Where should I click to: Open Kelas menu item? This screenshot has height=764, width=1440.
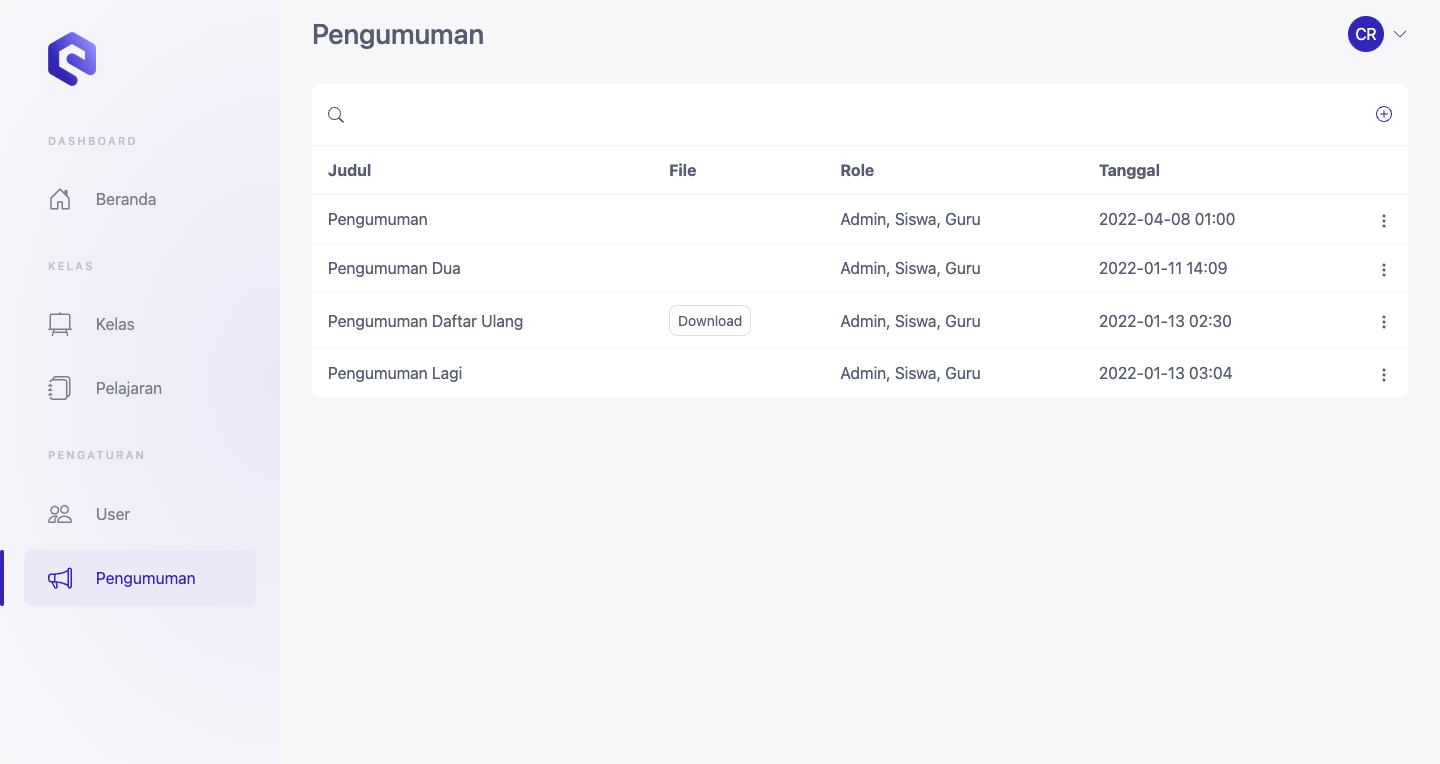(x=140, y=324)
